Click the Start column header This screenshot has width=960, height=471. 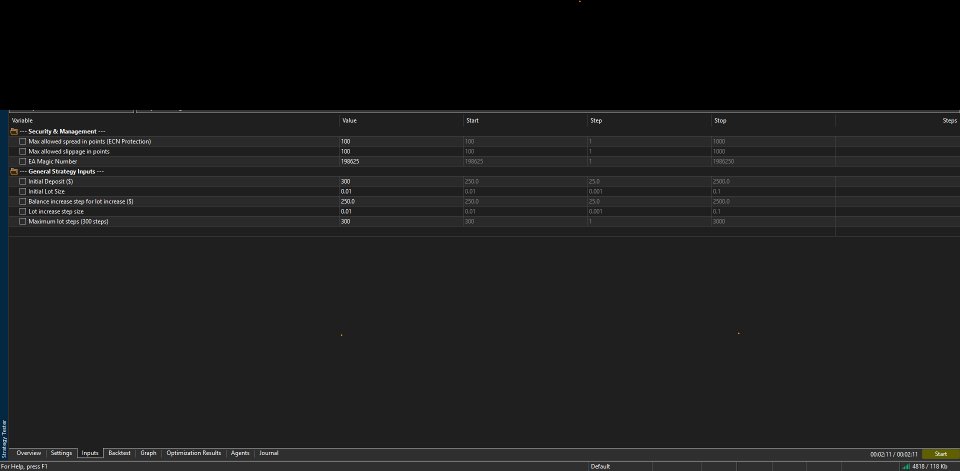tap(525, 121)
